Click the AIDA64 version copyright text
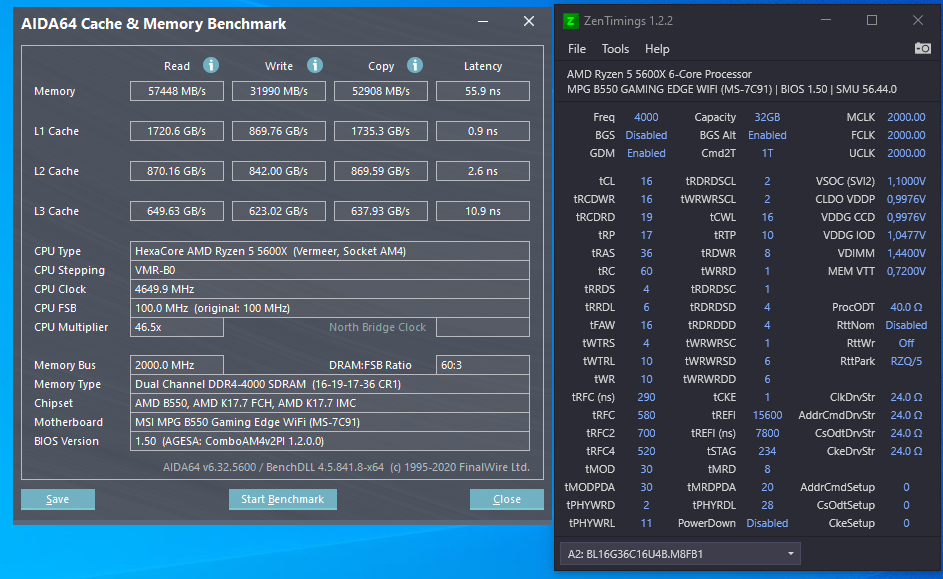Image resolution: width=943 pixels, height=579 pixels. (346, 467)
